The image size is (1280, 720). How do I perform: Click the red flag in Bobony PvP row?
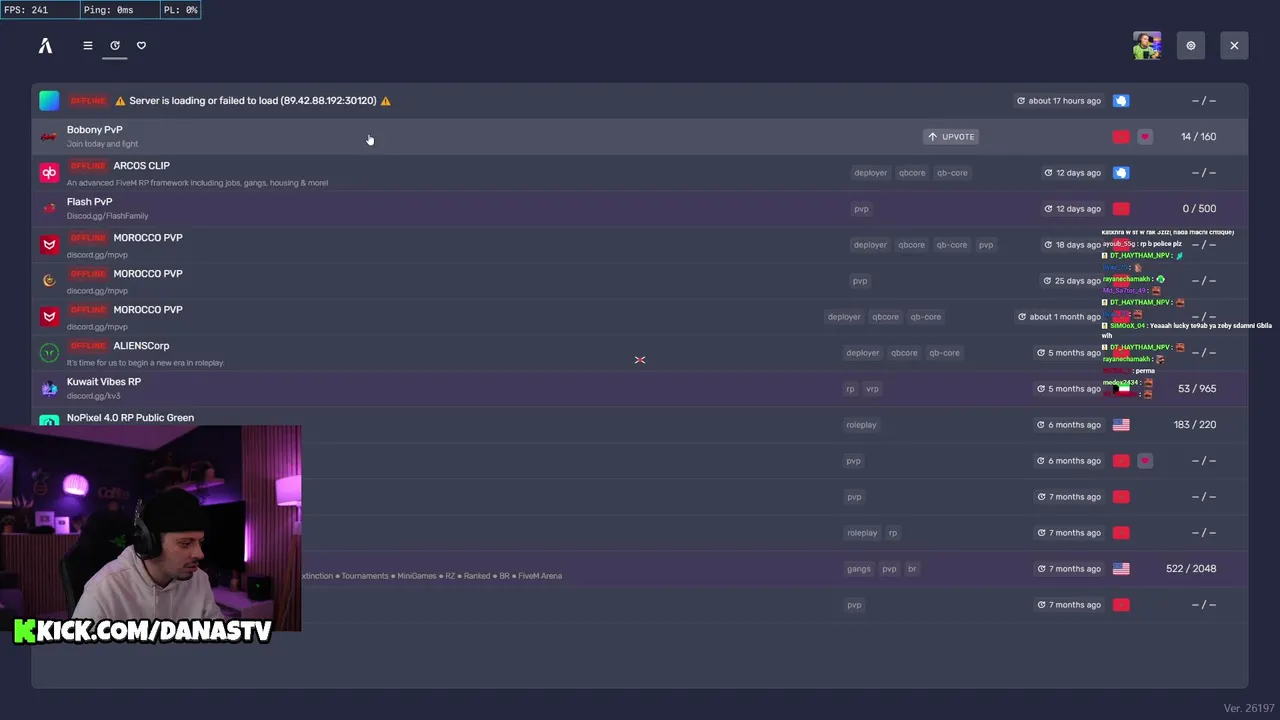click(x=1121, y=137)
